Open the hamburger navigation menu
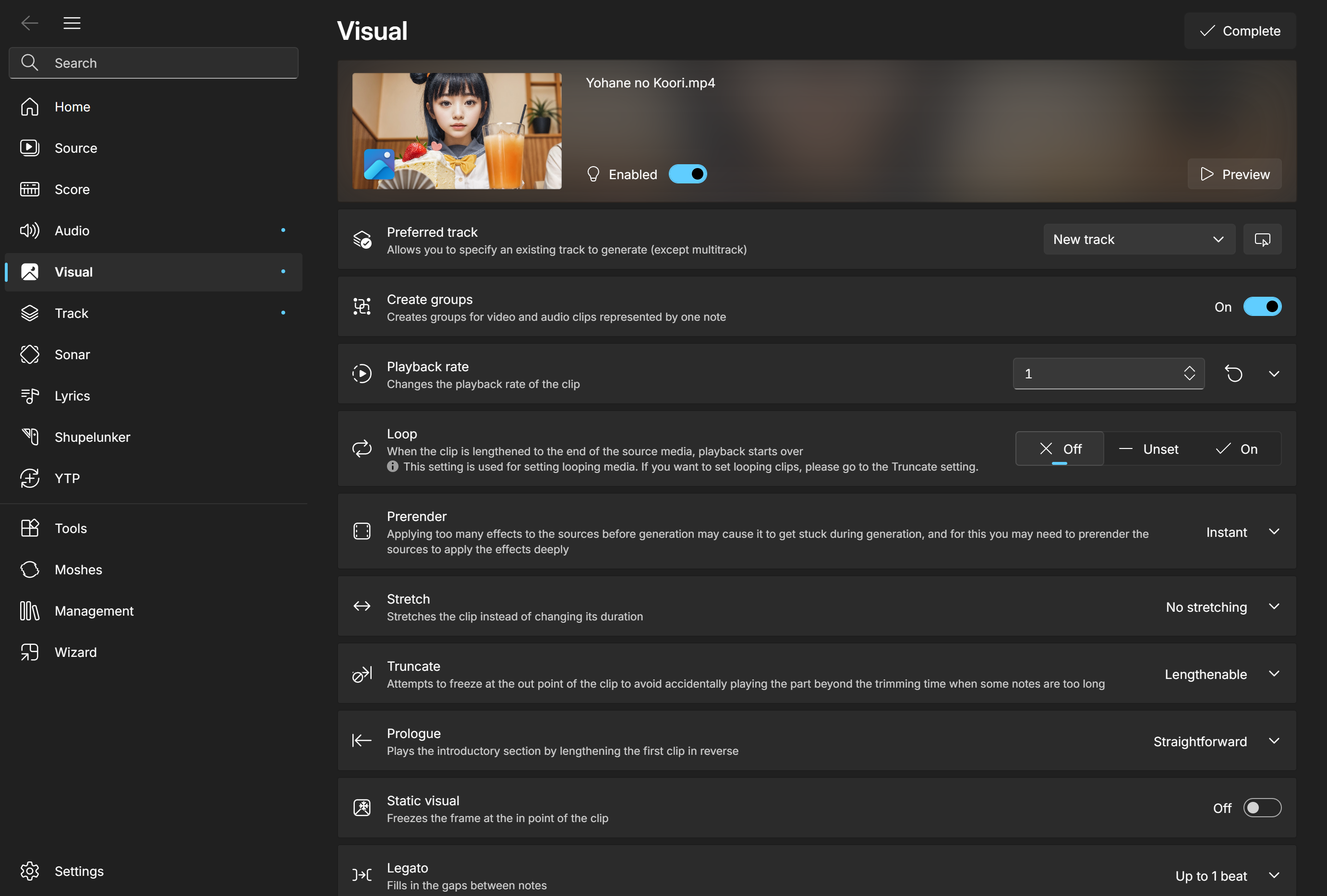The width and height of the screenshot is (1327, 896). tap(72, 23)
